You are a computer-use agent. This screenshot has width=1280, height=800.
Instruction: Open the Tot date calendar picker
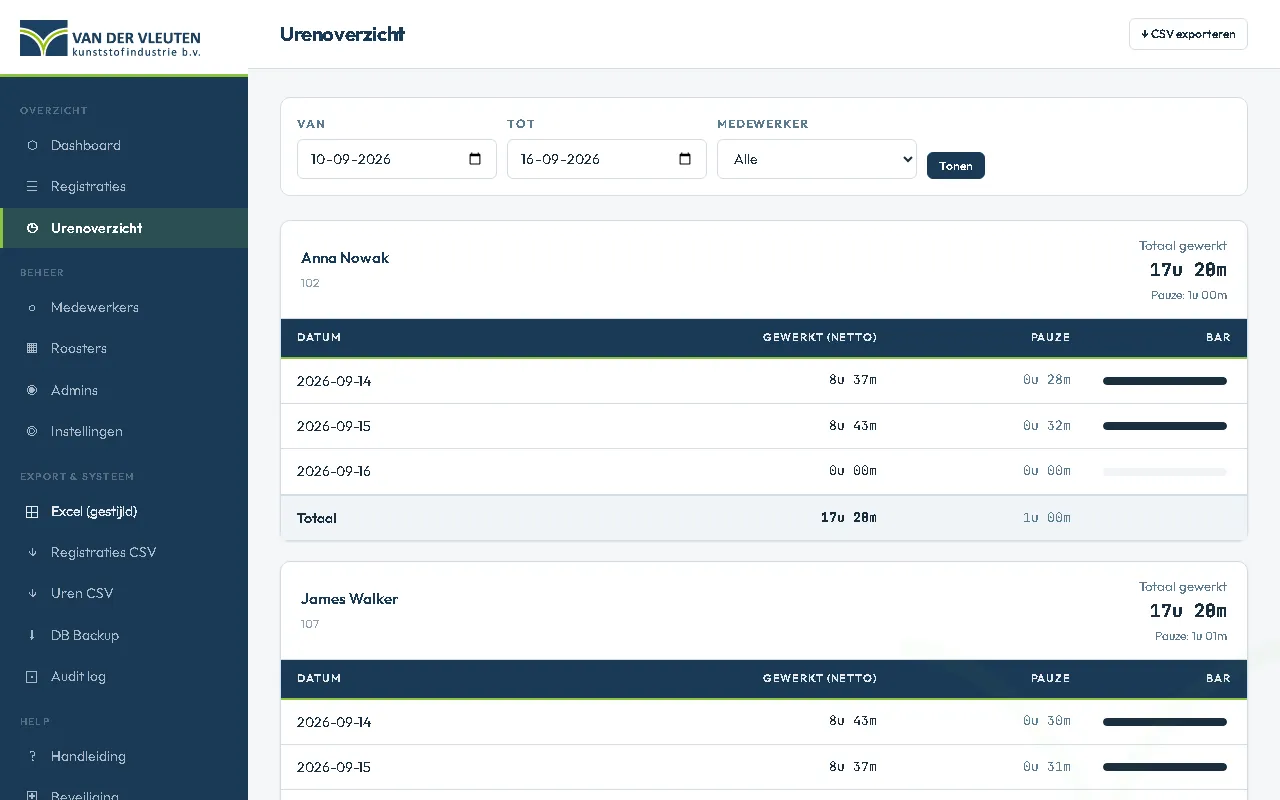coord(685,159)
